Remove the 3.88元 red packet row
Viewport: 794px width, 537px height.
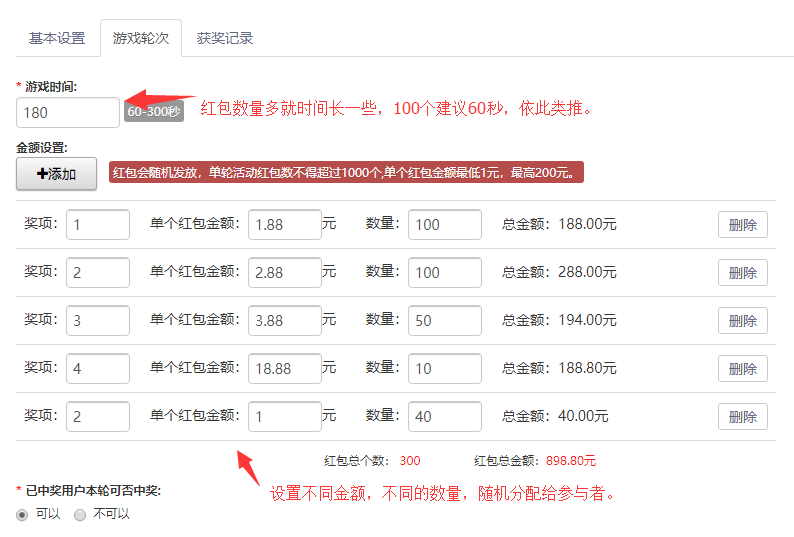click(x=742, y=321)
